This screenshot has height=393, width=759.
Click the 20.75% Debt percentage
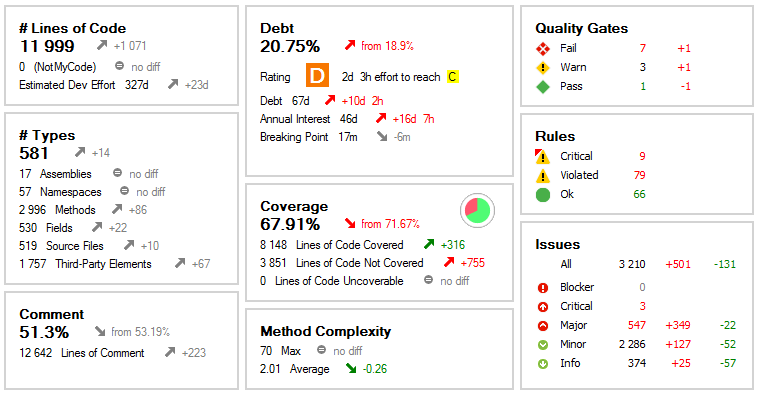tap(290, 46)
